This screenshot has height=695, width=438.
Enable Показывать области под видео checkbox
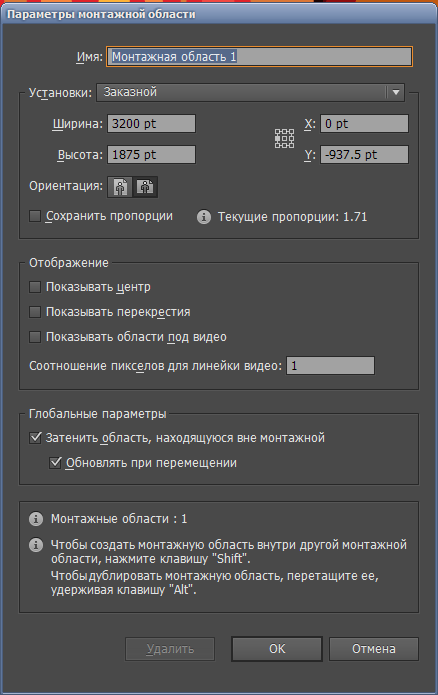(35, 337)
